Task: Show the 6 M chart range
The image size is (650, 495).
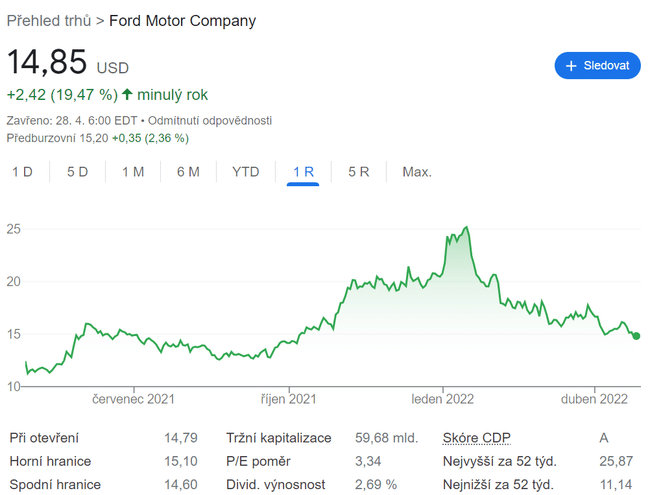Action: coord(188,172)
